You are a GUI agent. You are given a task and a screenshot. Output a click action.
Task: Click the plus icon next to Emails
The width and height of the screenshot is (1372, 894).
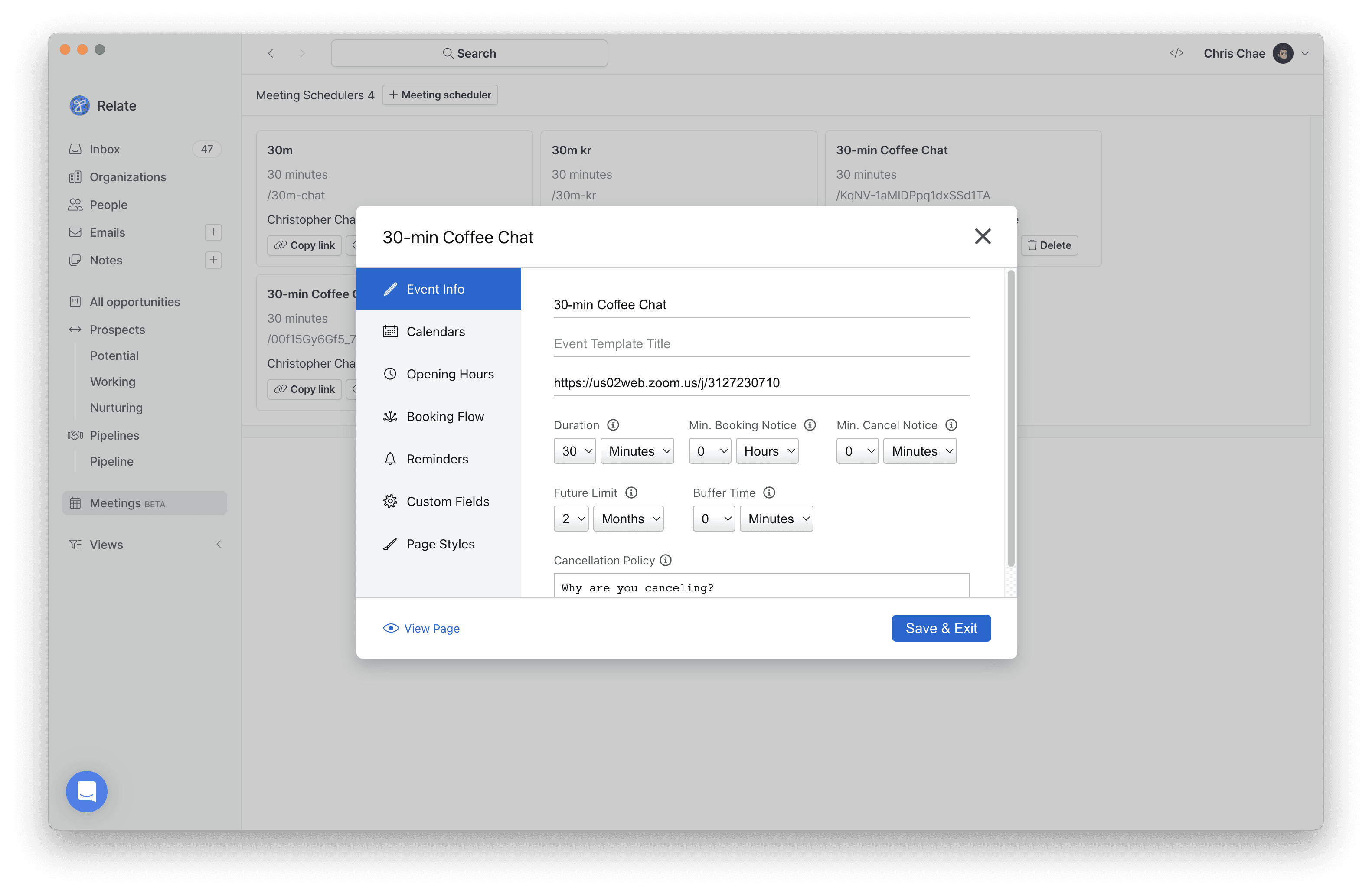click(x=213, y=232)
